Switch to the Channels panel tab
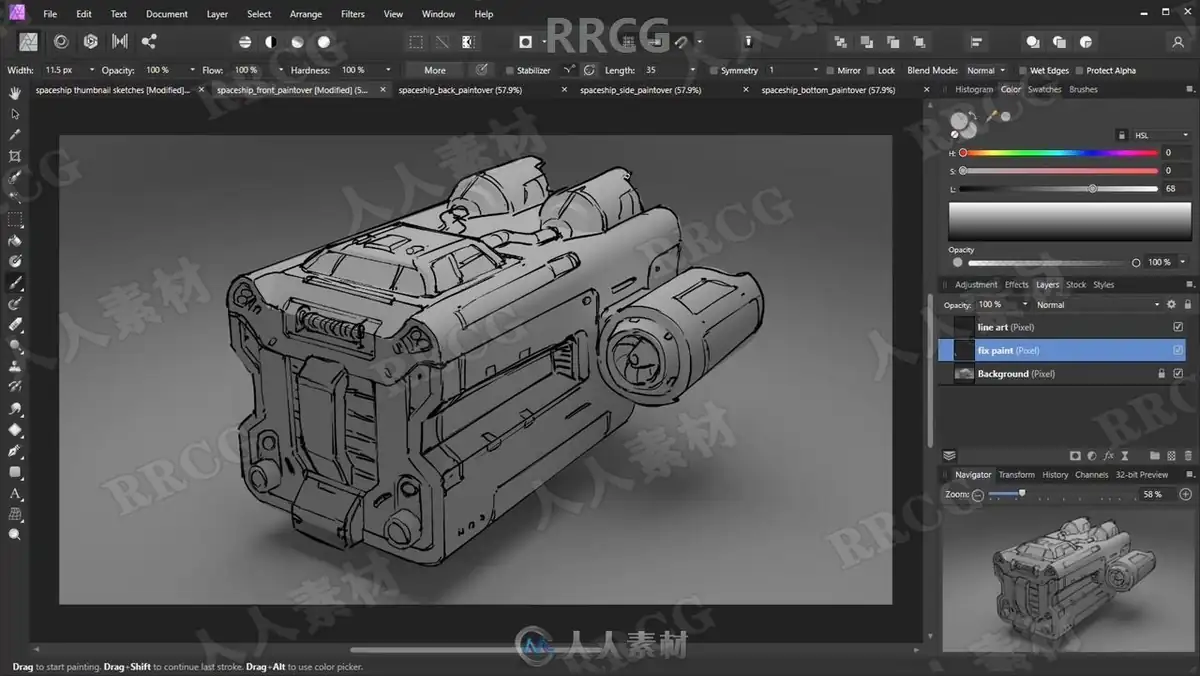Image resolution: width=1200 pixels, height=676 pixels. point(1091,475)
